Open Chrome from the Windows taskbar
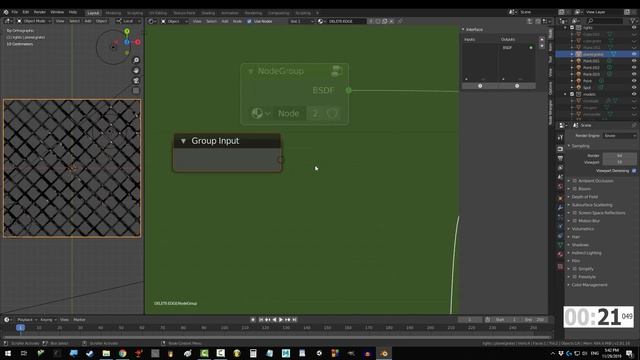The image size is (640, 360). [x=122, y=353]
